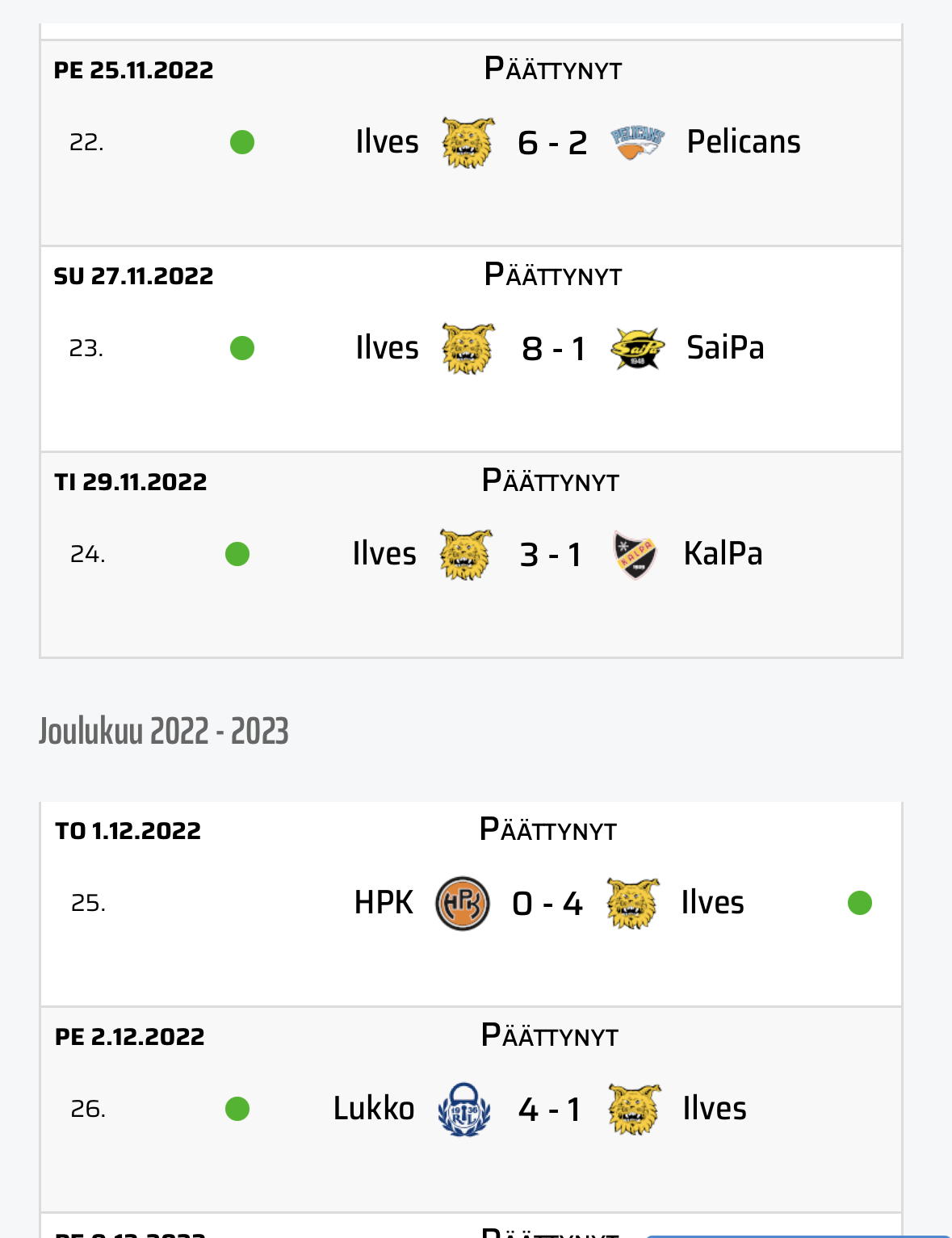
Task: Open the 6 - 2 score result
Action: (x=552, y=143)
